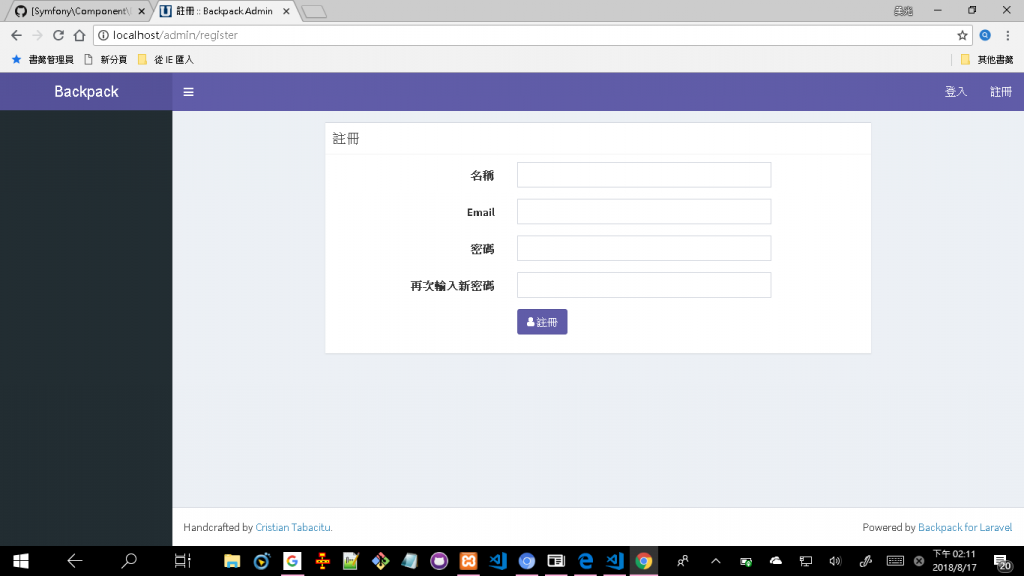1024x576 pixels.
Task: Open the 新分頁 bookmark
Action: (x=106, y=59)
